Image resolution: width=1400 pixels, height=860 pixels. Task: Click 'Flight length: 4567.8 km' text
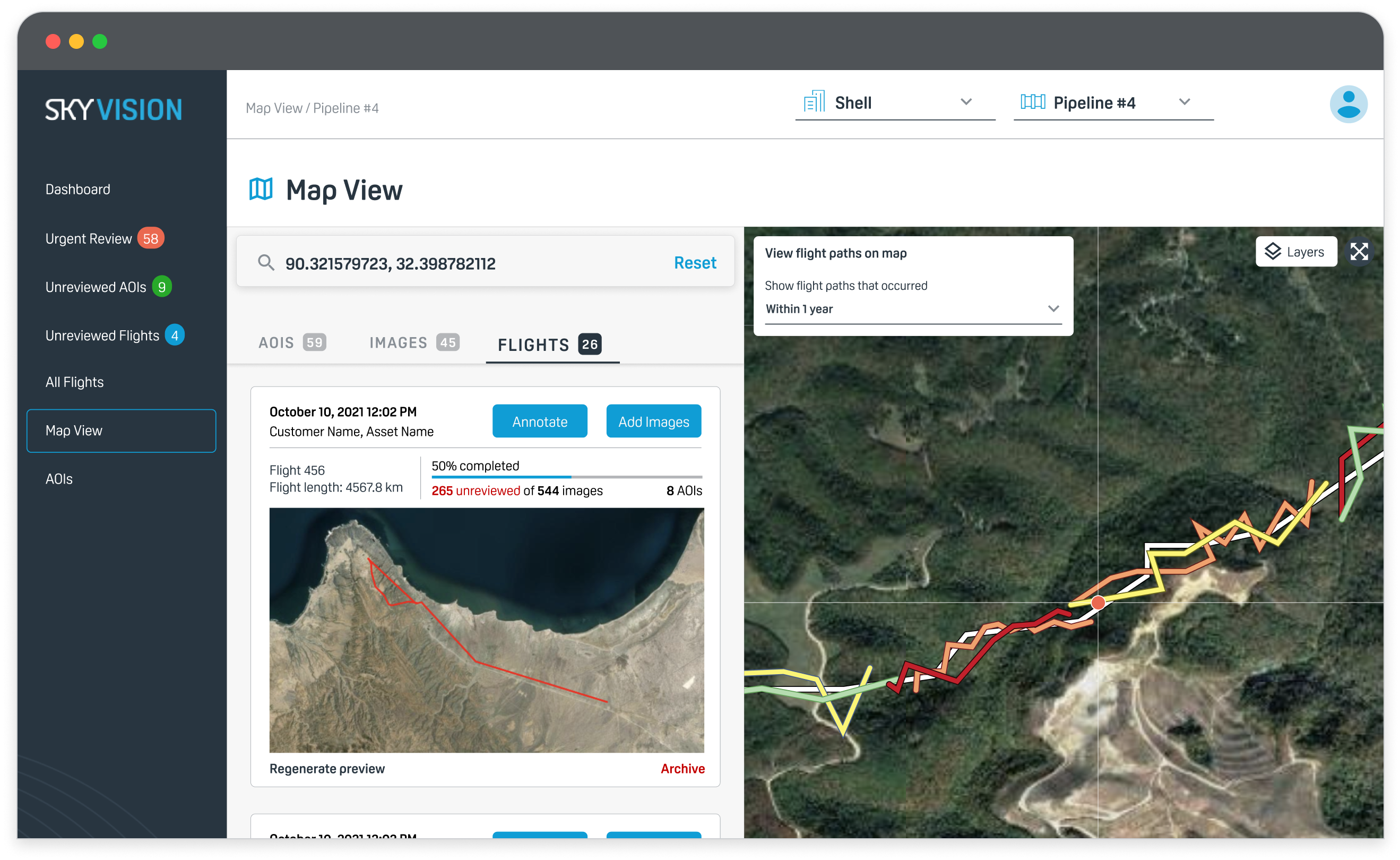(335, 487)
